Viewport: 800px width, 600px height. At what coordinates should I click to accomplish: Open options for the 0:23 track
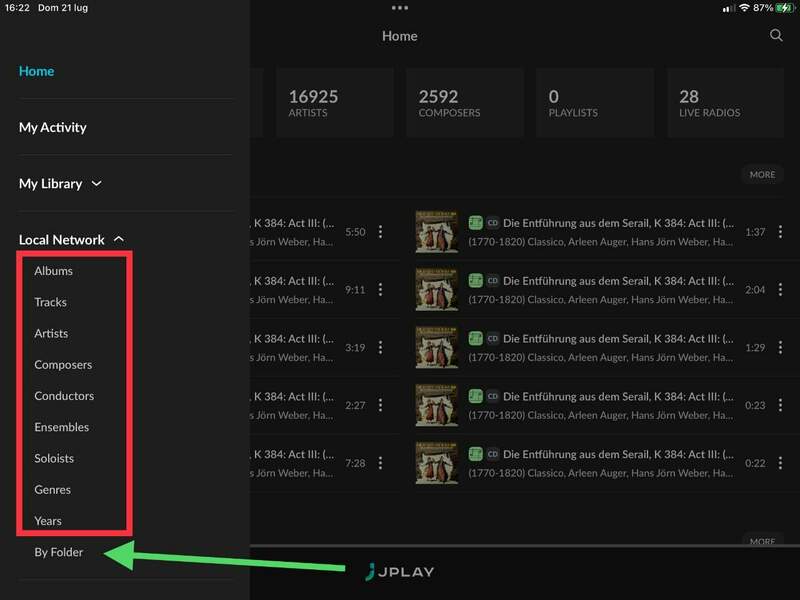coord(780,405)
